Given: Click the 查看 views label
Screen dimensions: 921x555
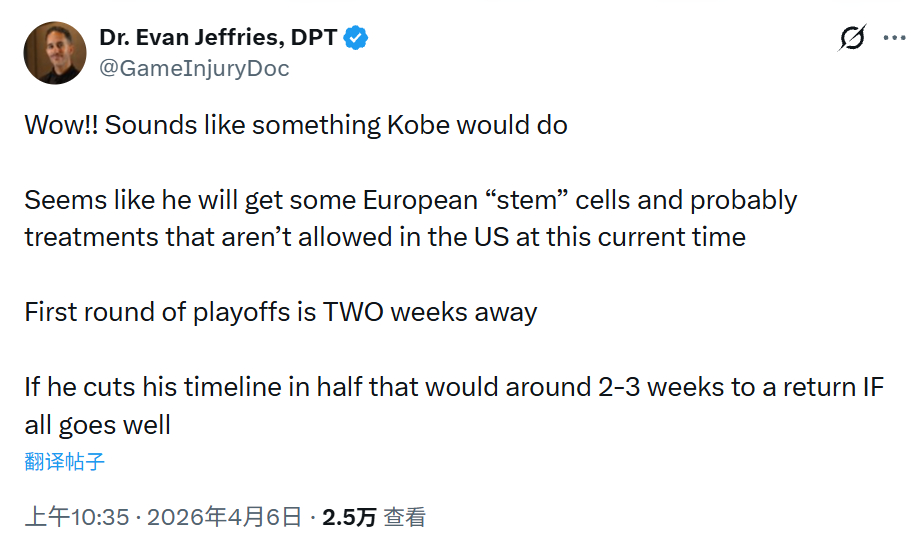Looking at the screenshot, I should (x=405, y=517).
